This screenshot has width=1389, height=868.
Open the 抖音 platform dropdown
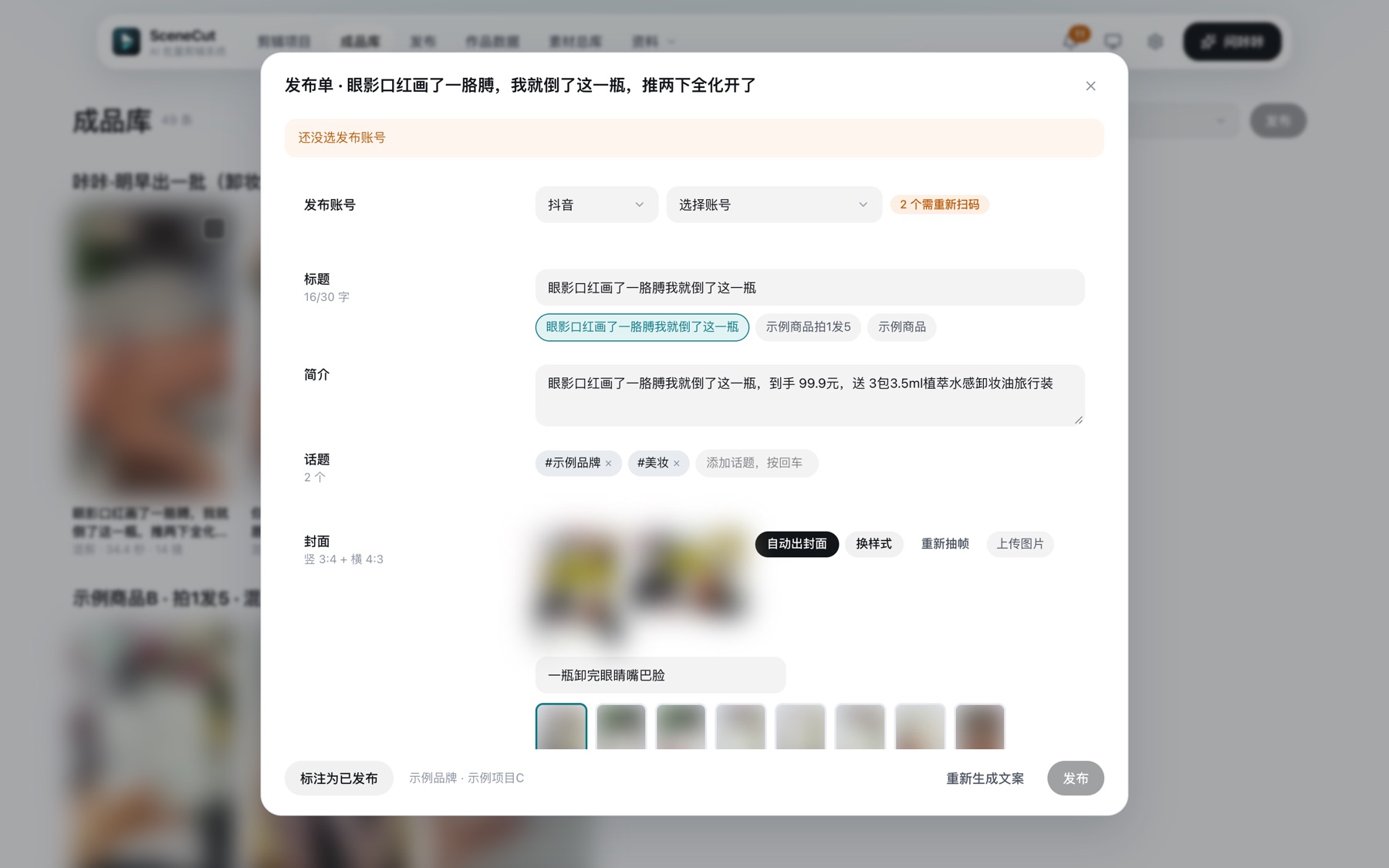coord(596,204)
